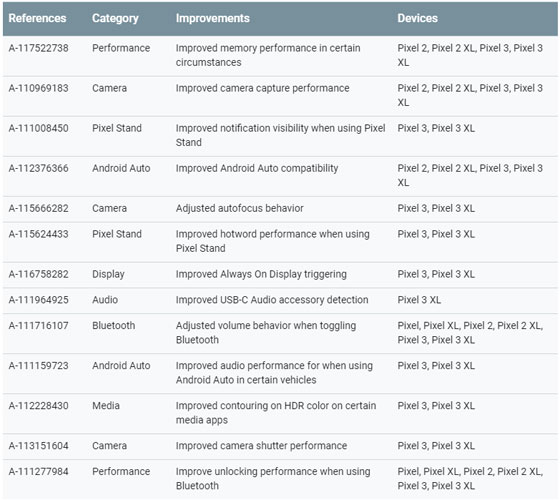
Task: Click devices cell in A-112228430 row
Action: coord(436,405)
